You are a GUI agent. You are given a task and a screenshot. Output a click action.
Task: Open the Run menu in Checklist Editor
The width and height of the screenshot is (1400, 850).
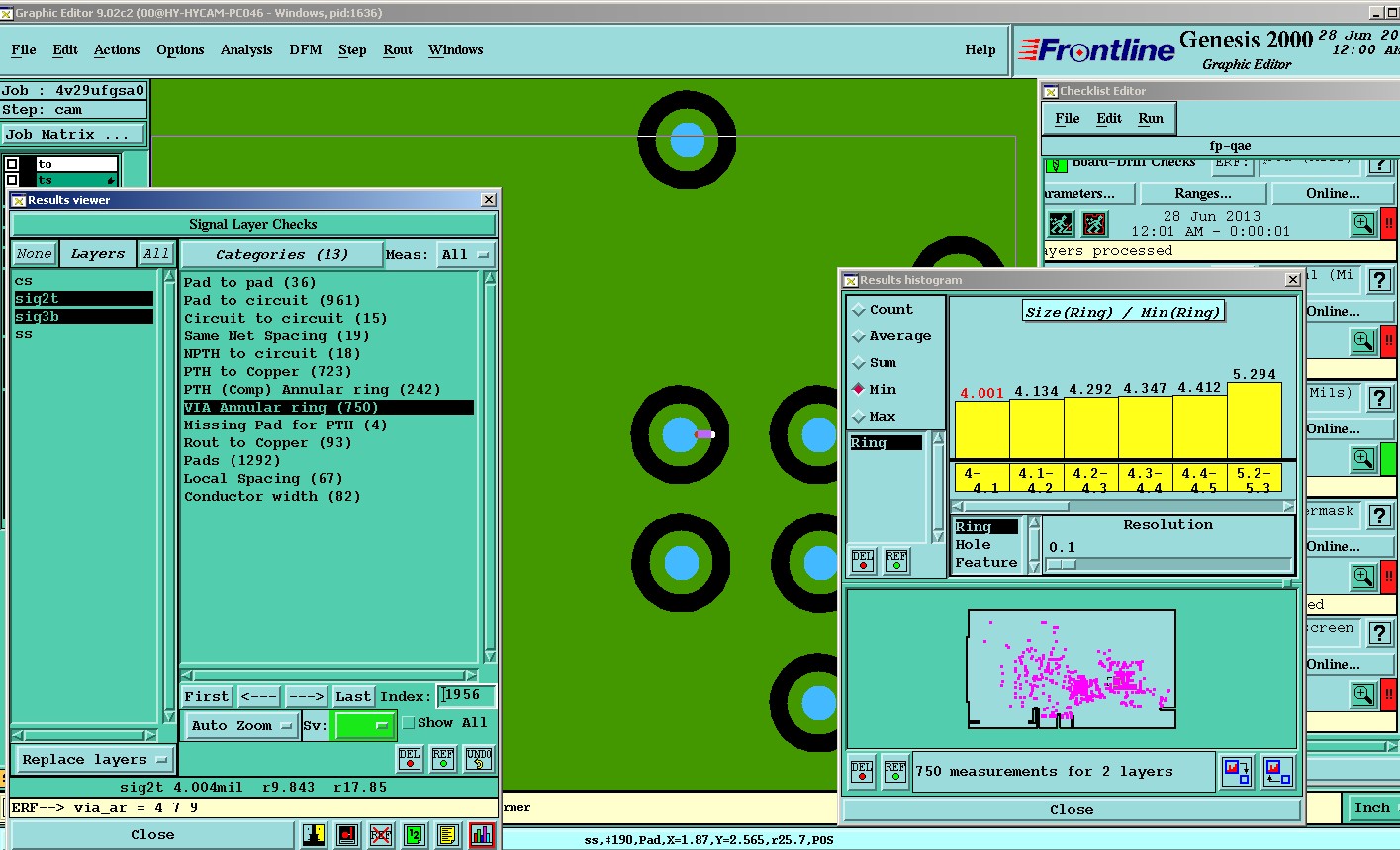point(1151,118)
